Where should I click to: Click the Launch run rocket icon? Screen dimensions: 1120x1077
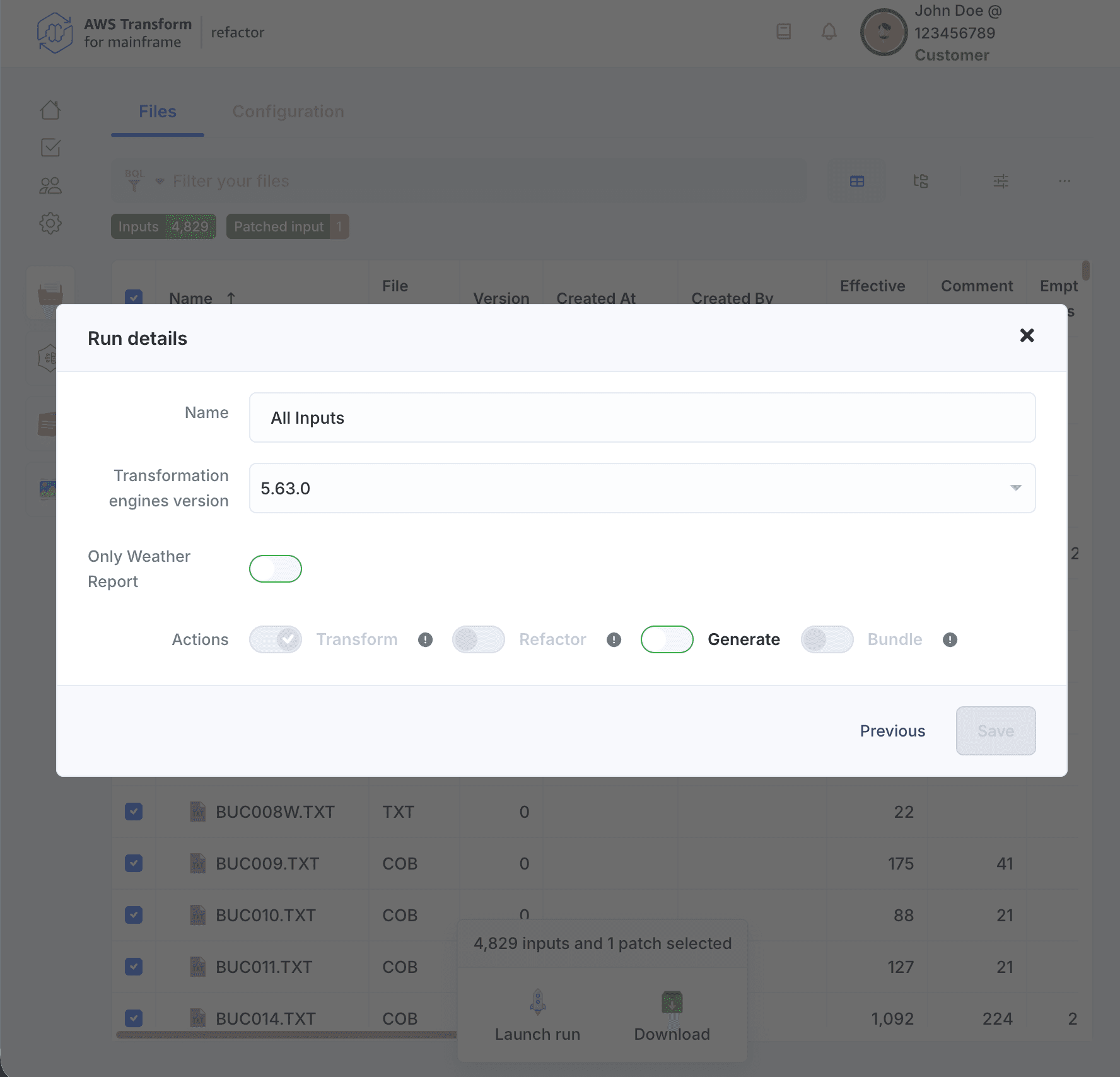tap(537, 1001)
